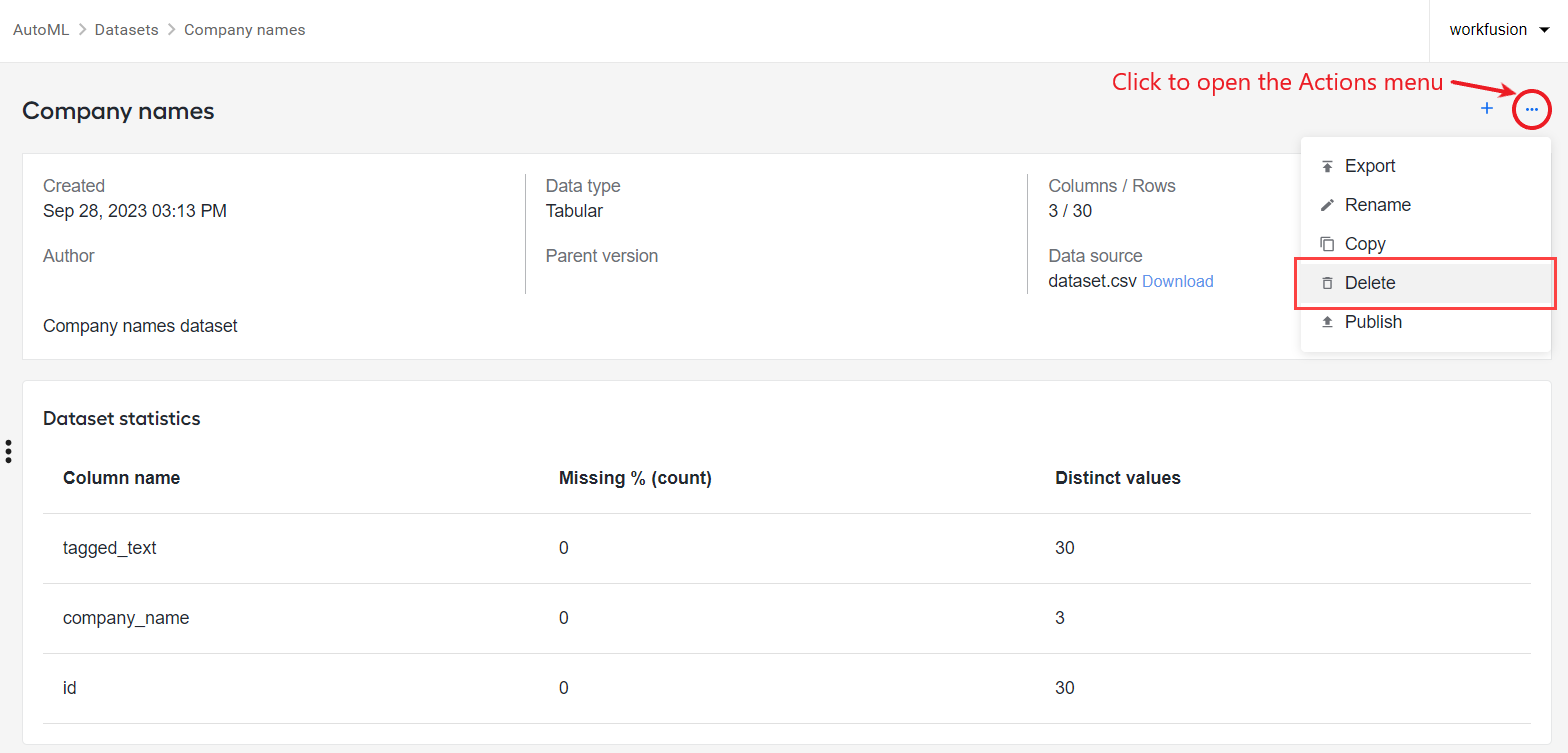Select the id column row cell
Image resolution: width=1568 pixels, height=753 pixels.
pyautogui.click(x=70, y=688)
